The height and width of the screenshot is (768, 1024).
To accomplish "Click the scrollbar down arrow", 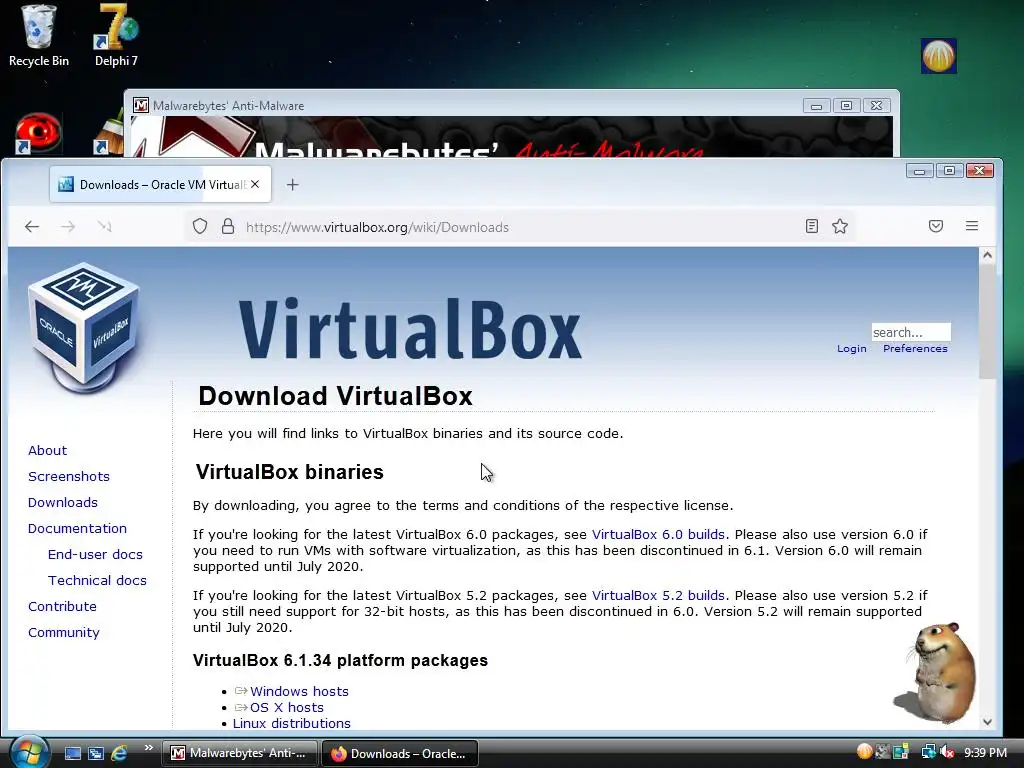I will (987, 722).
